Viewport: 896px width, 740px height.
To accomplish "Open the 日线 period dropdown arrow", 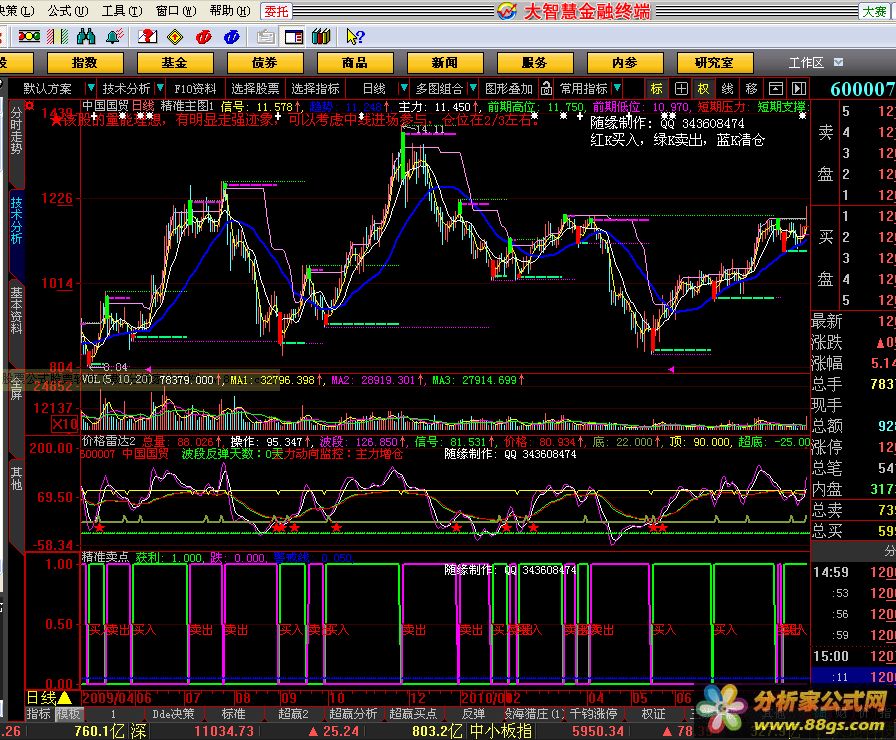I will 404,88.
